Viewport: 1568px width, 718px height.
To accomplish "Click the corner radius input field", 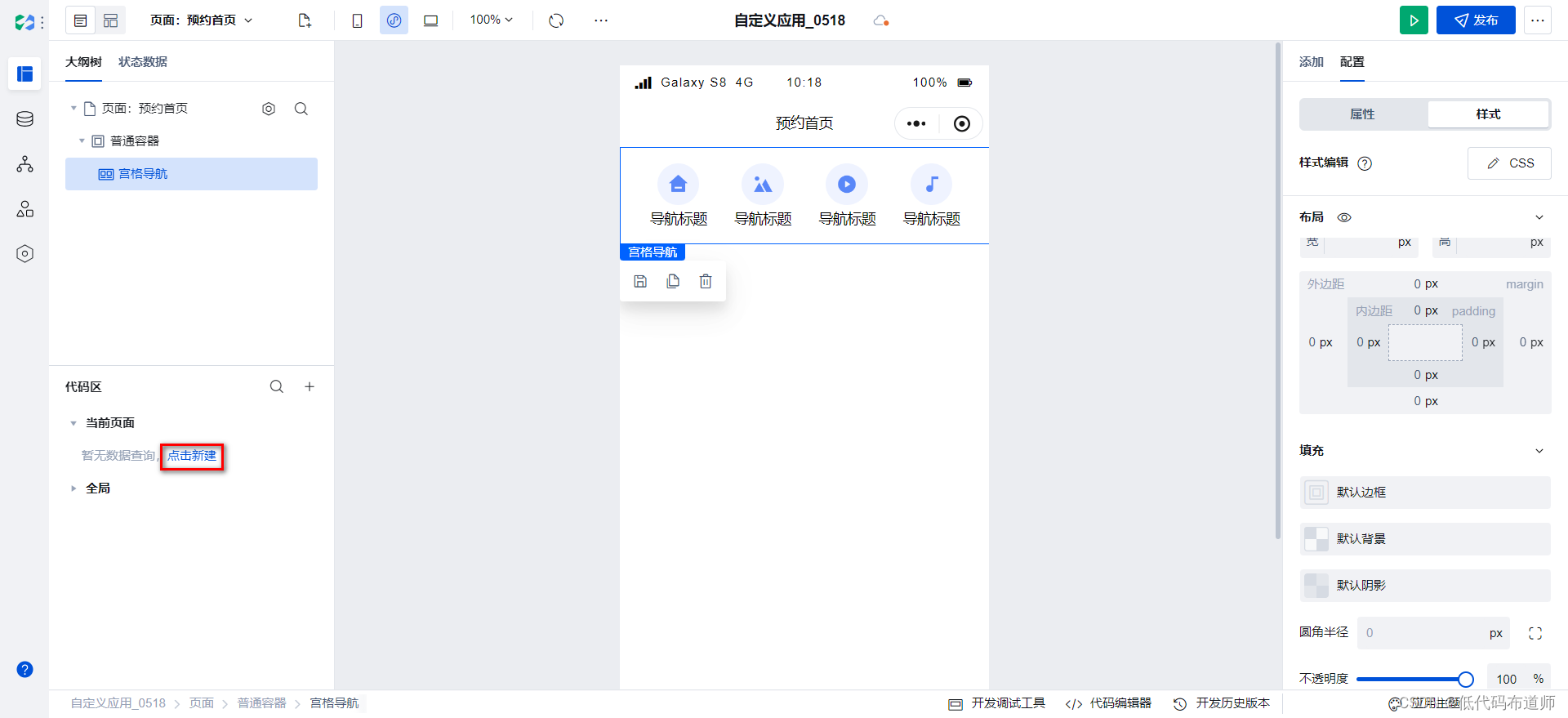I will [x=1433, y=633].
